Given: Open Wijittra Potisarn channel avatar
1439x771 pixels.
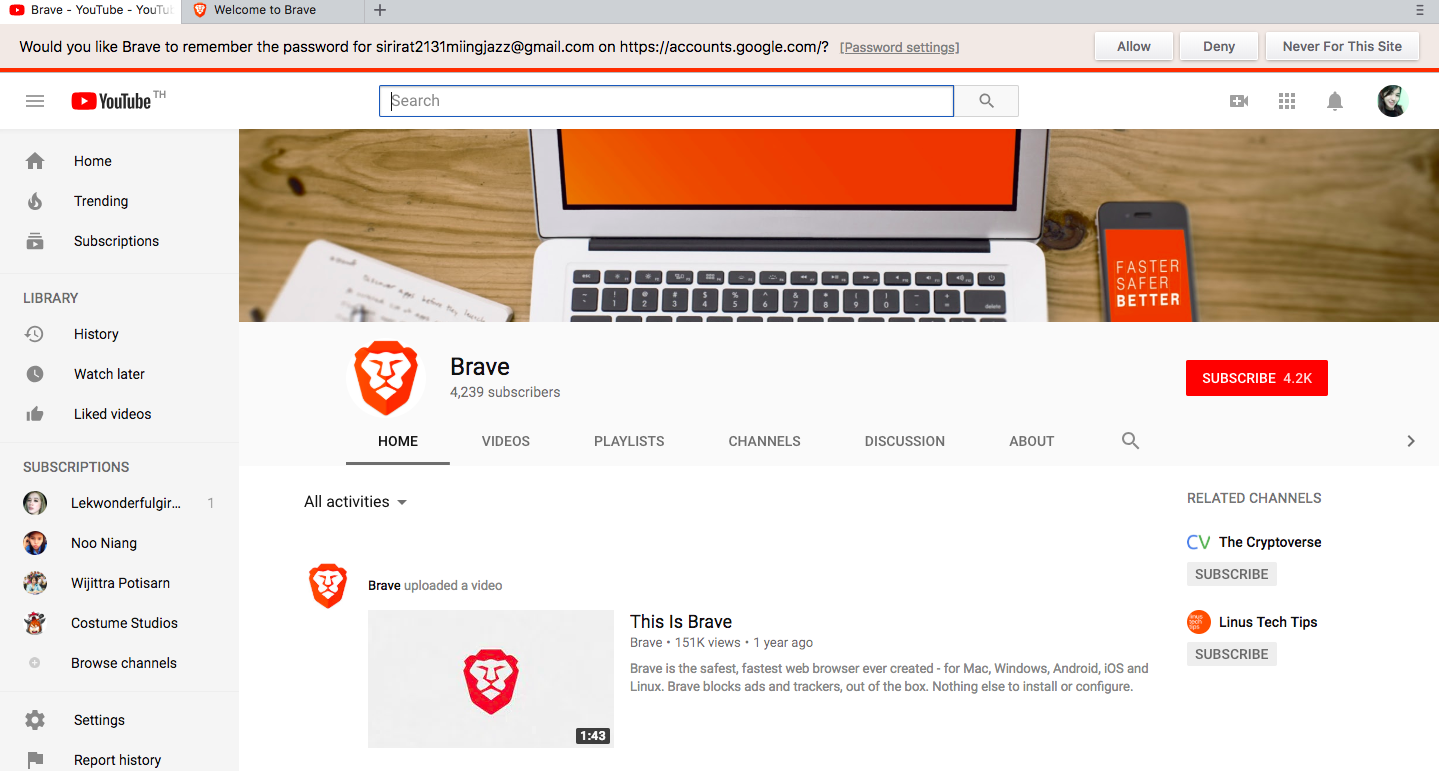Looking at the screenshot, I should click(35, 583).
